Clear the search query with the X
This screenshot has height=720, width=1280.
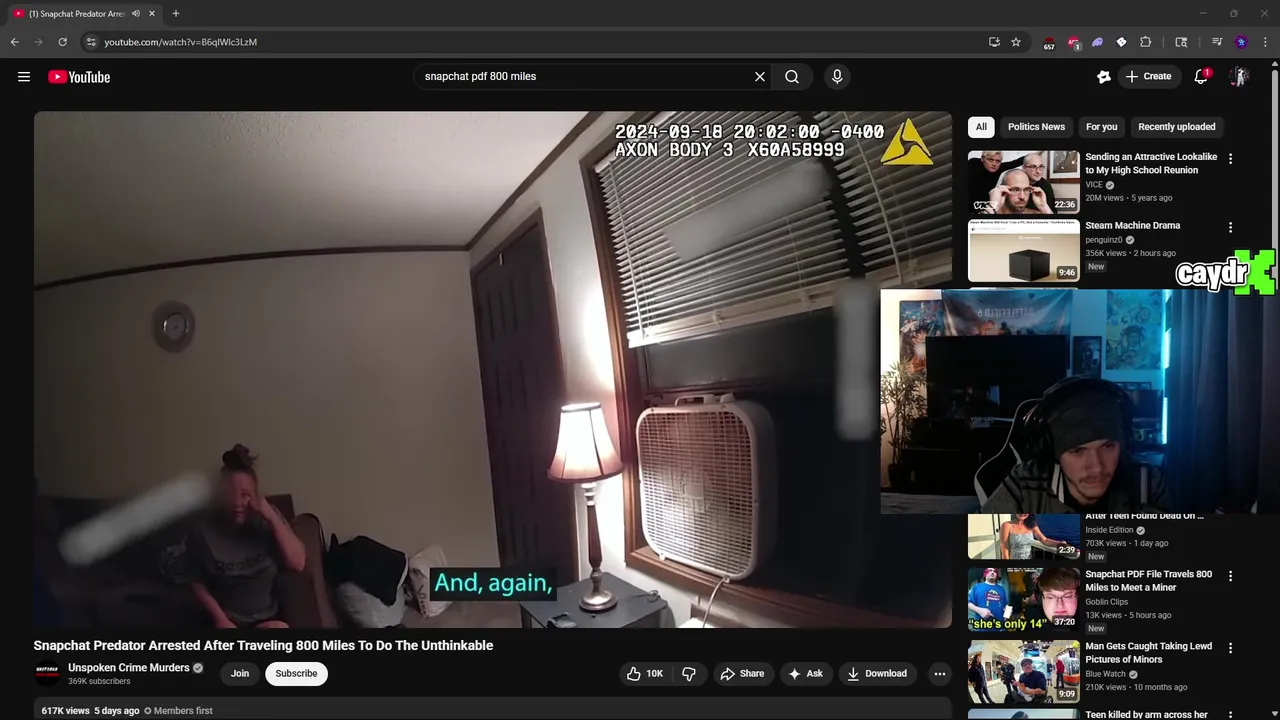760,77
